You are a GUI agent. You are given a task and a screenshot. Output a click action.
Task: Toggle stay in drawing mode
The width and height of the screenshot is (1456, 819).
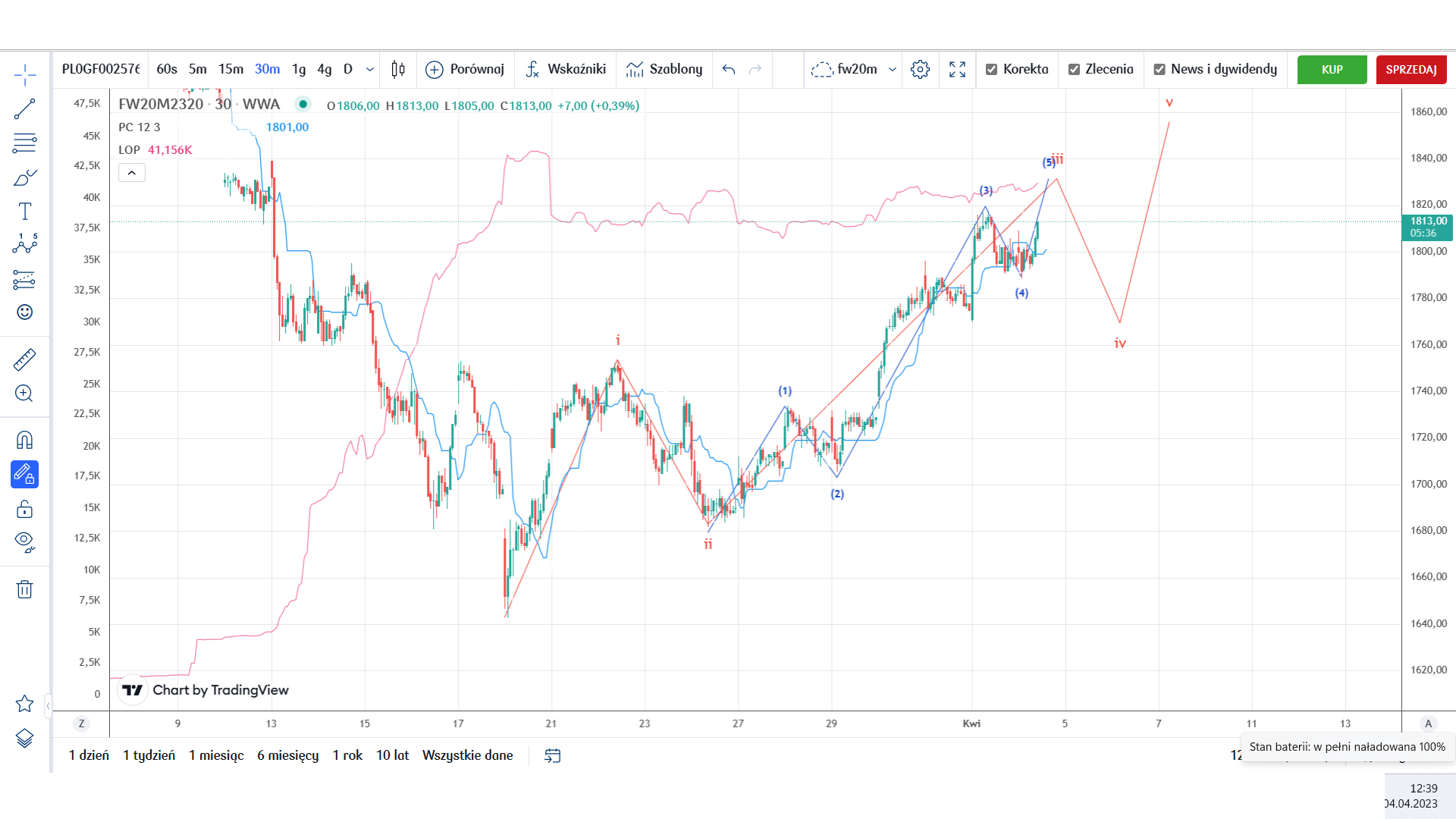click(24, 475)
